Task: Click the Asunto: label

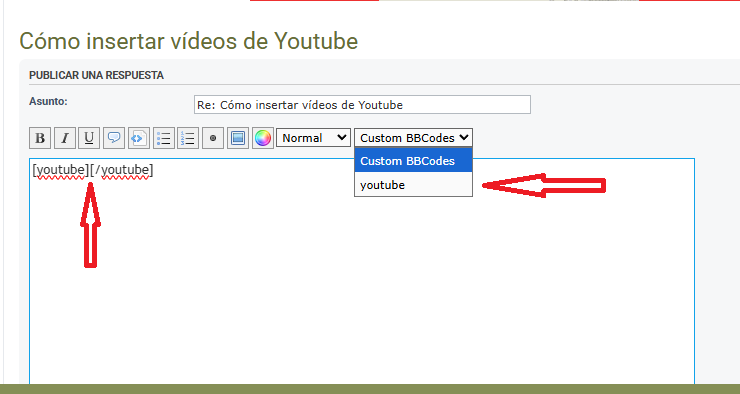Action: tap(48, 101)
